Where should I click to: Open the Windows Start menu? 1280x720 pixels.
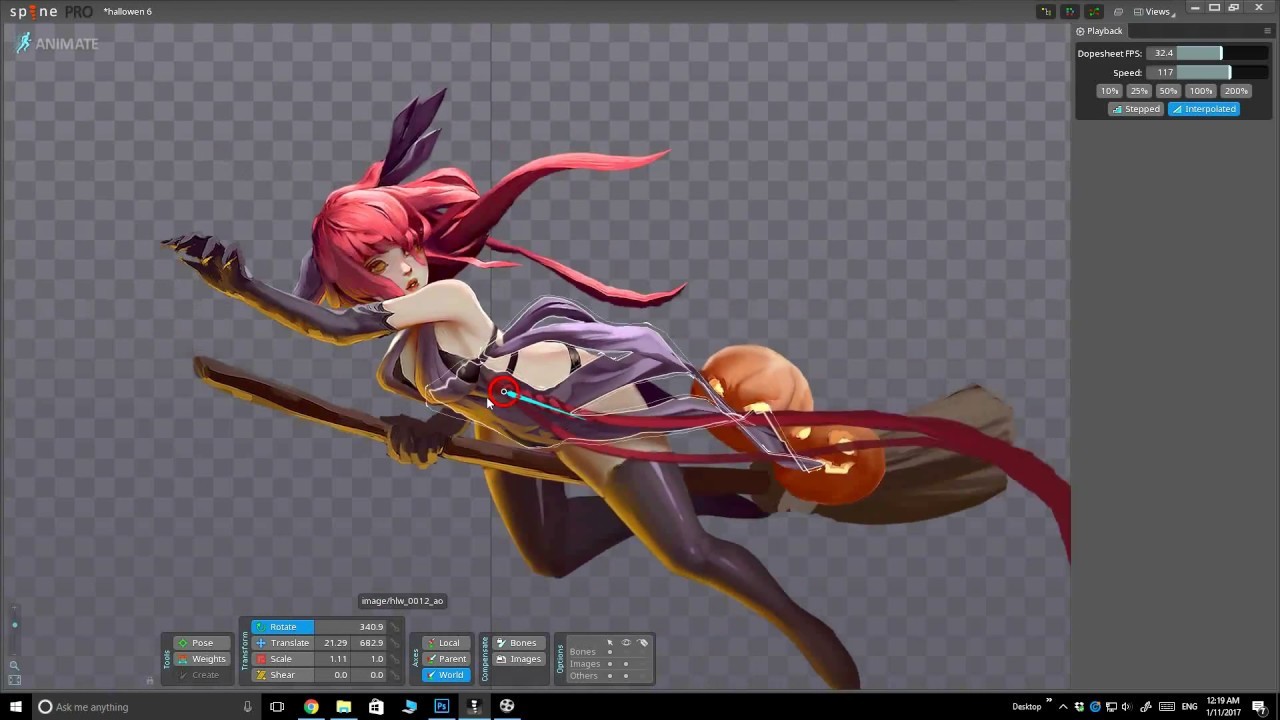(x=15, y=707)
